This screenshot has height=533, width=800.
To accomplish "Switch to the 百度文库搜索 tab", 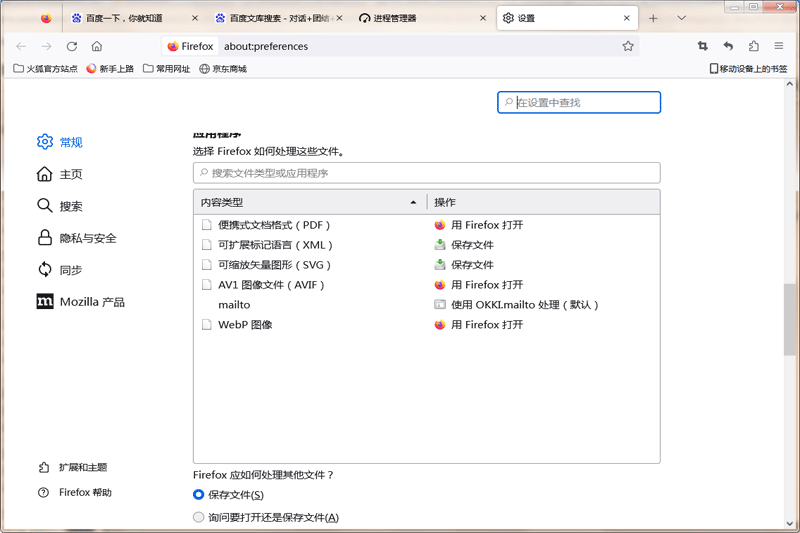I will 279,18.
